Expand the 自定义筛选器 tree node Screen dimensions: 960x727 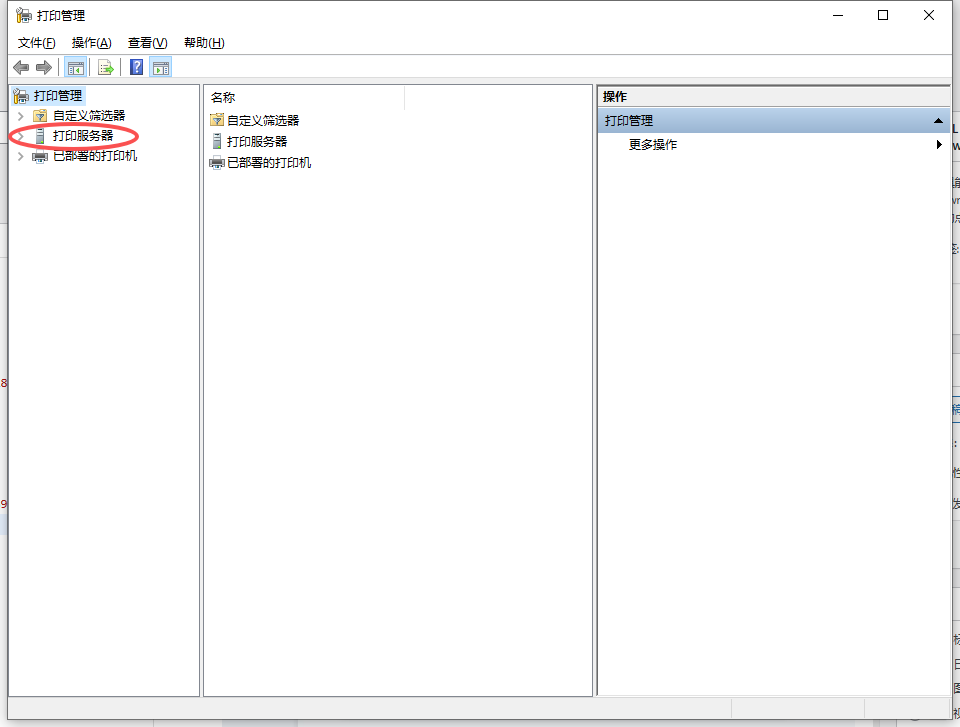(x=20, y=116)
